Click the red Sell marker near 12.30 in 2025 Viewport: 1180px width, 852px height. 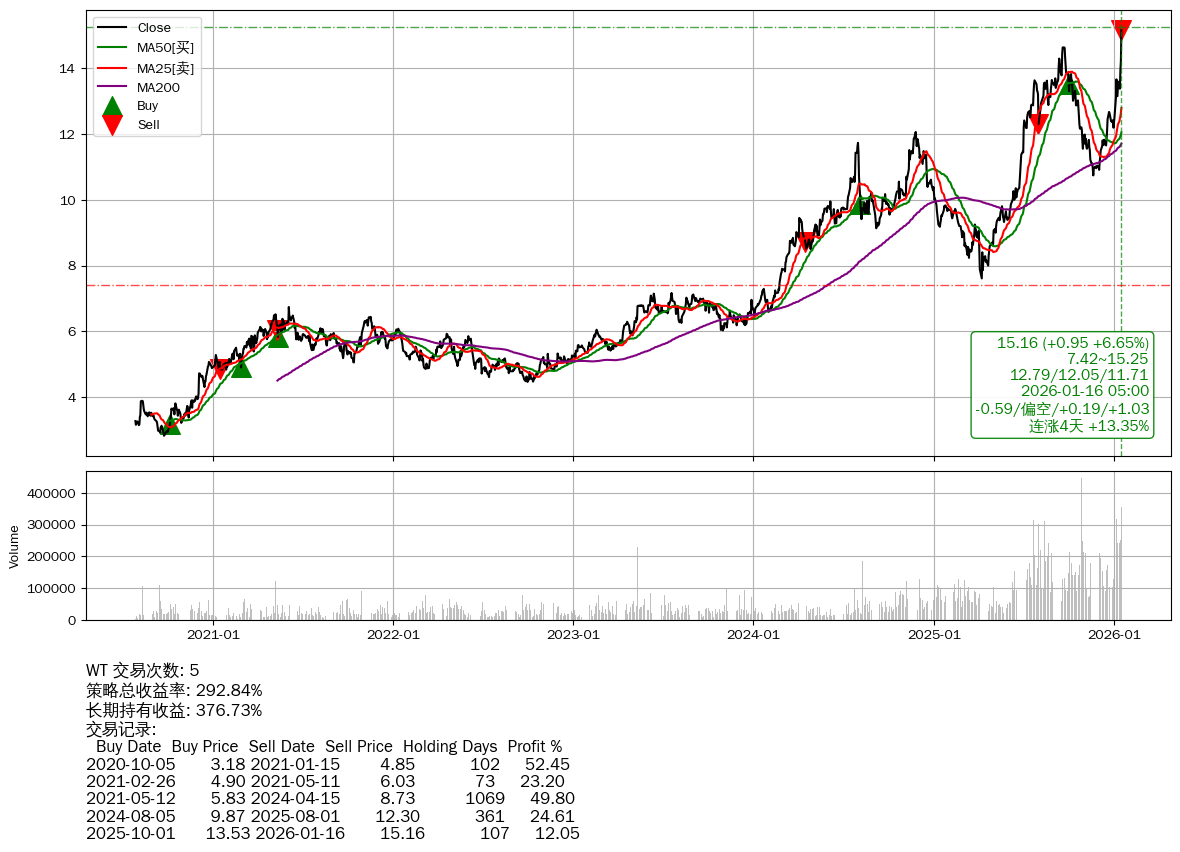pos(1038,123)
